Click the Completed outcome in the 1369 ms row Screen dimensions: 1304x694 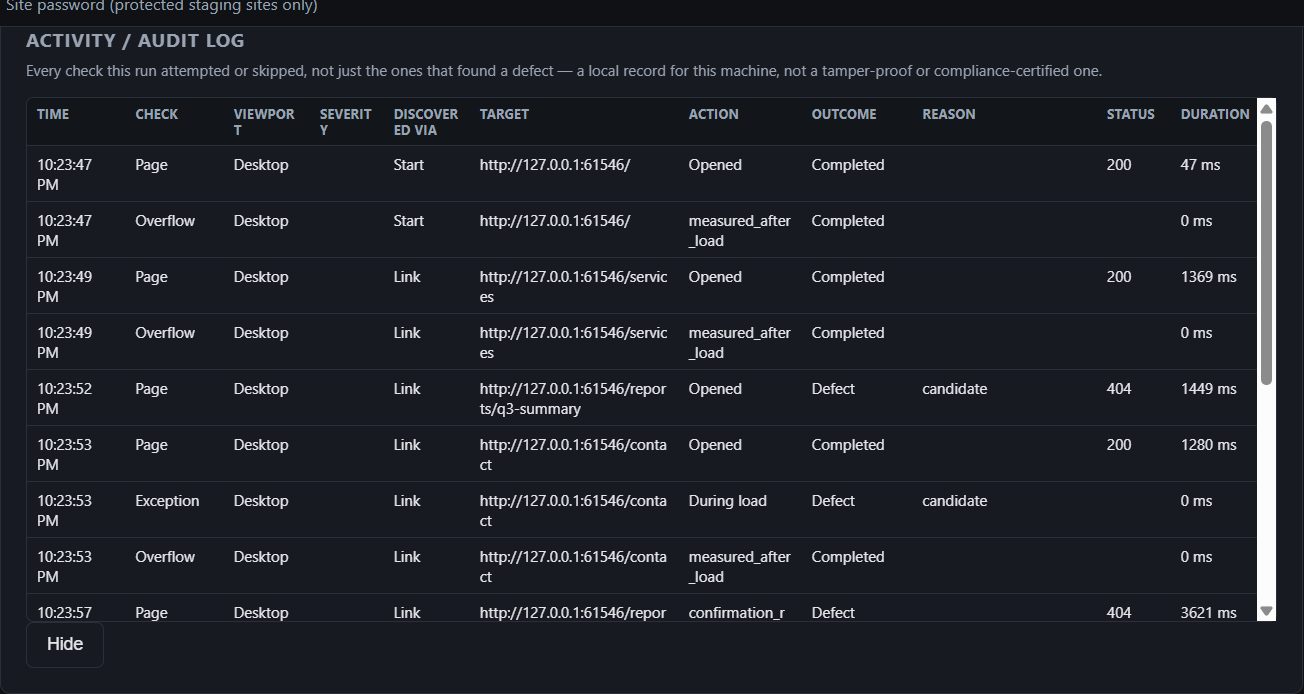click(x=848, y=277)
